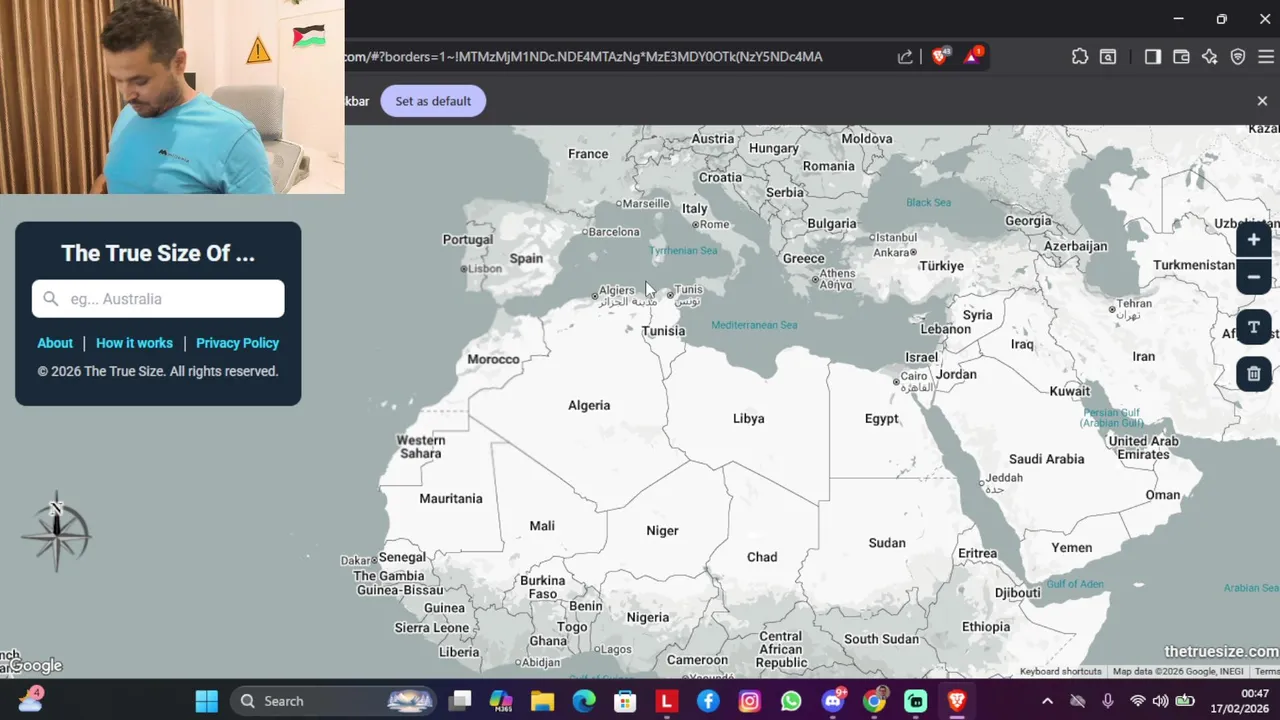Screen dimensions: 1280x720
Task: Open the About link
Action: pyautogui.click(x=55, y=343)
